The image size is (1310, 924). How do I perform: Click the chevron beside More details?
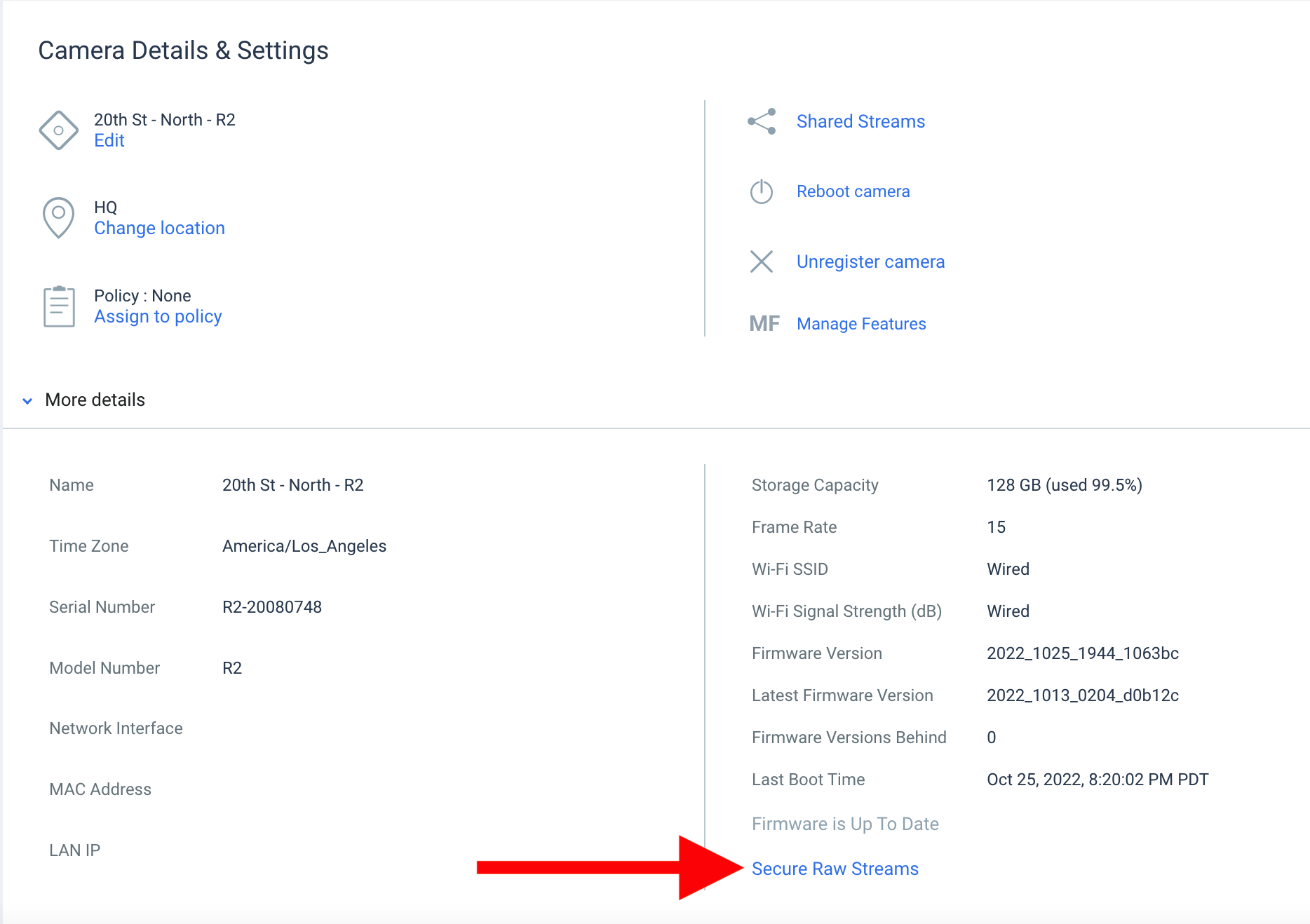tap(27, 401)
